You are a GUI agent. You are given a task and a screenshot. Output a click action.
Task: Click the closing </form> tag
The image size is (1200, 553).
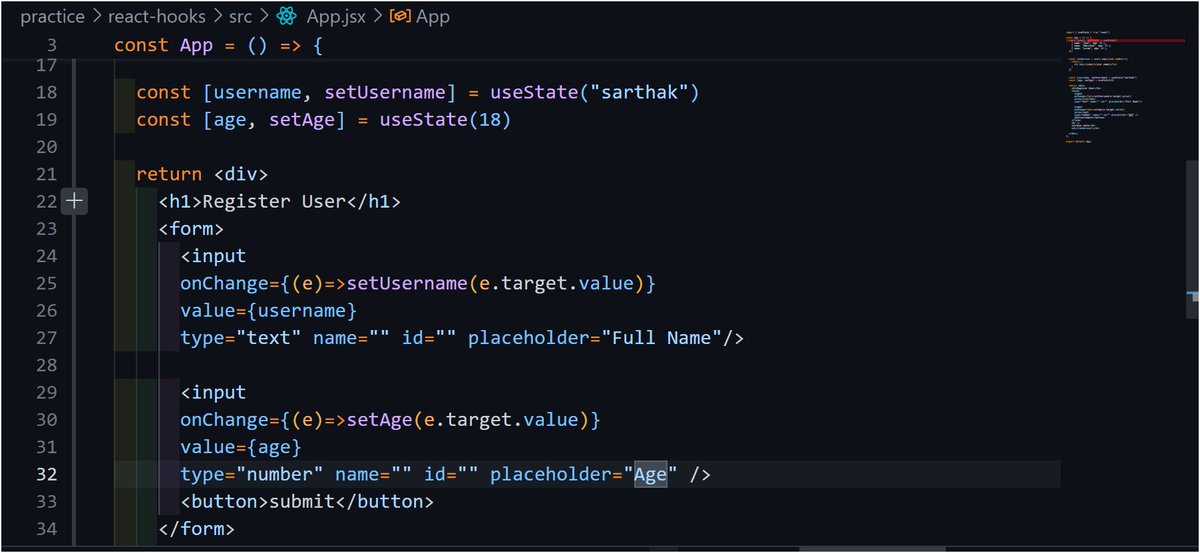pos(196,528)
